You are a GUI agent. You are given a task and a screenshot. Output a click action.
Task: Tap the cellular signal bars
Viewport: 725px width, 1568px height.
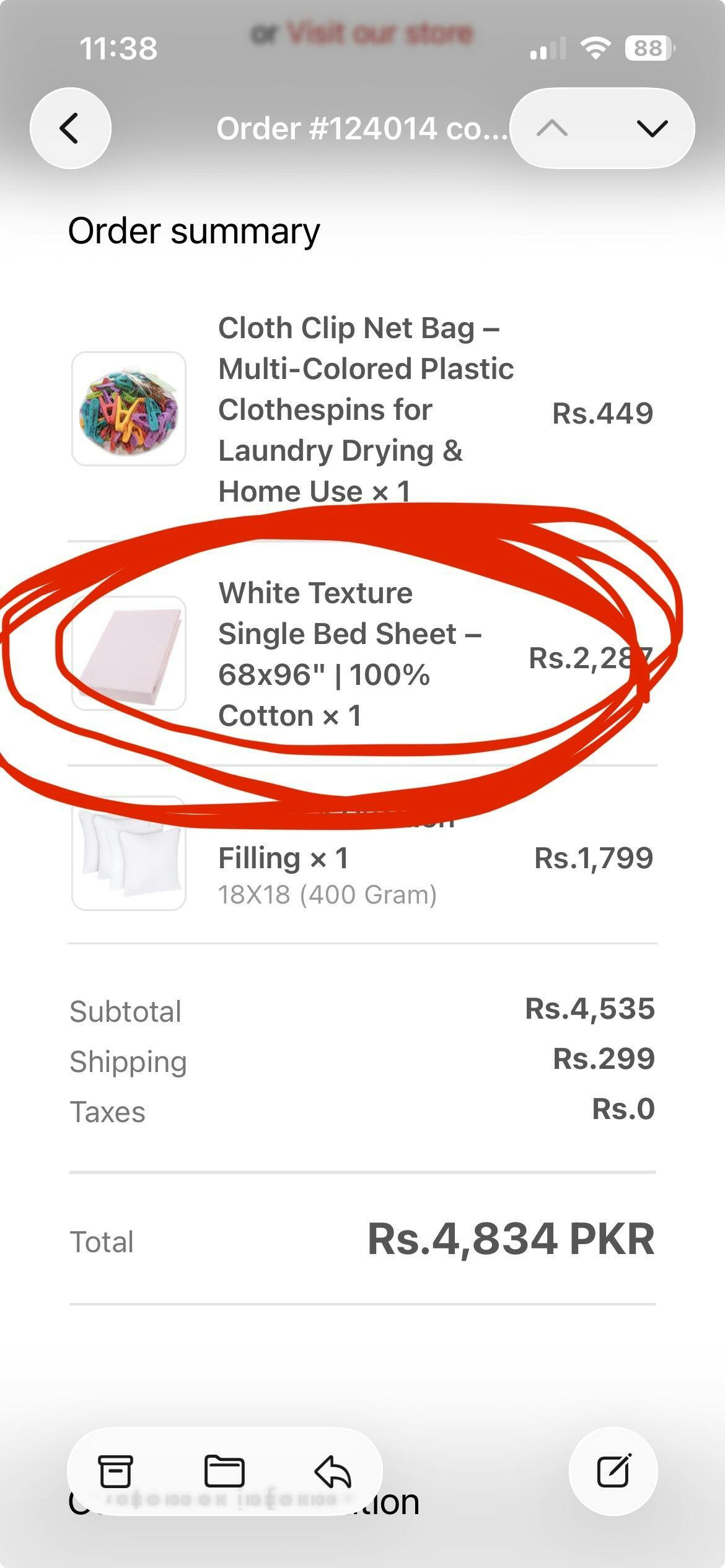[x=548, y=48]
